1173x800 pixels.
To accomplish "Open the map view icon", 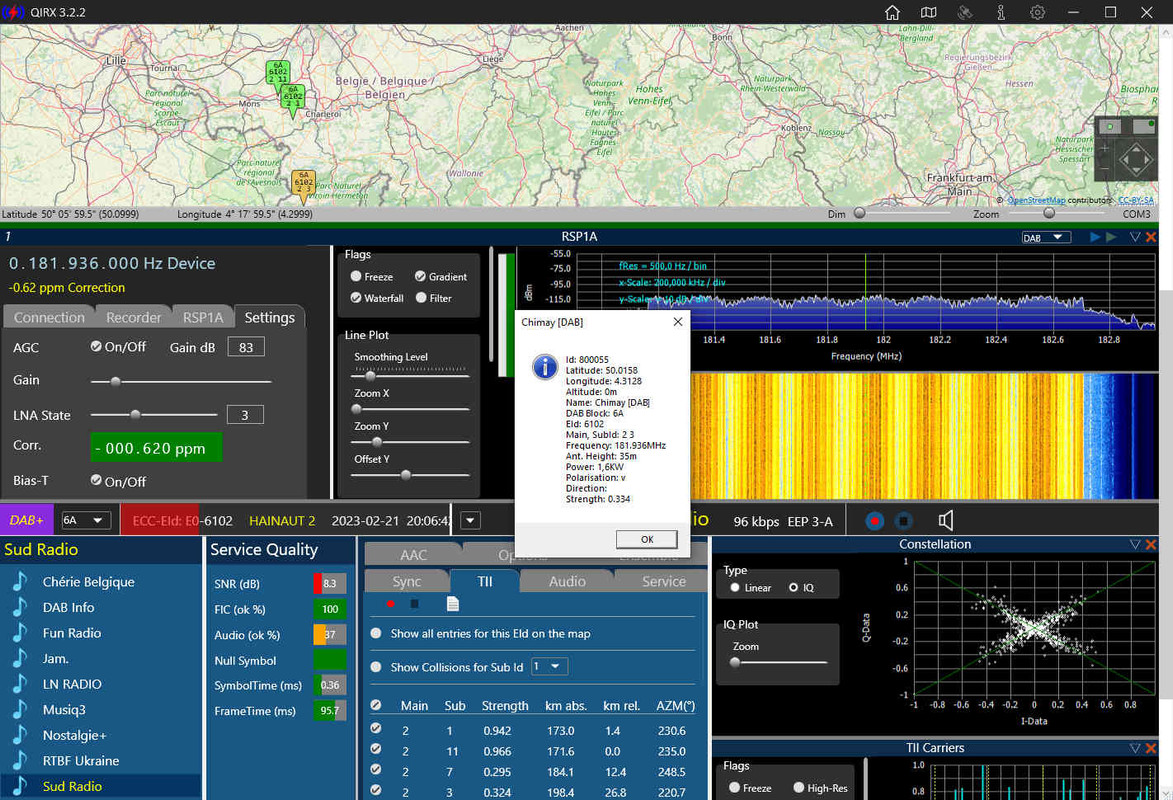I will point(929,13).
